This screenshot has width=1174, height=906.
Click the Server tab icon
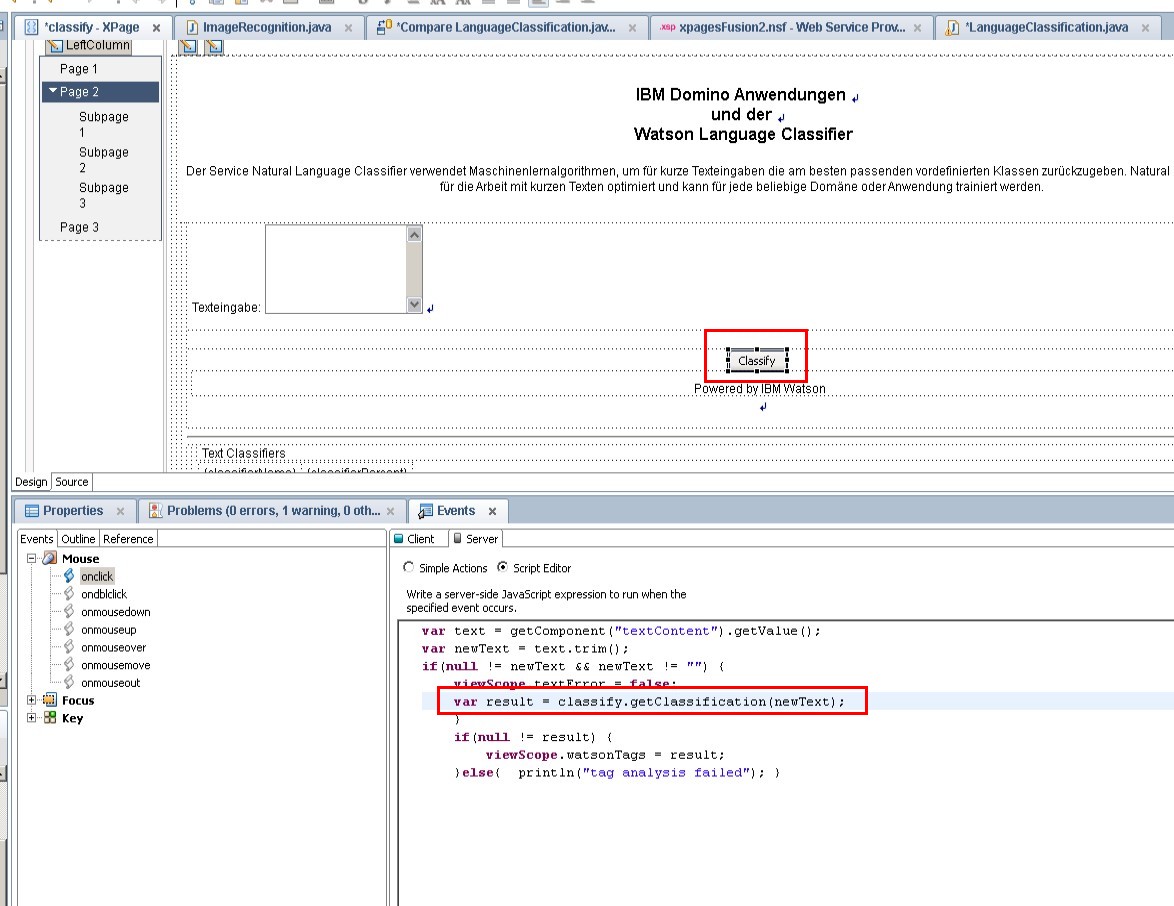pos(458,538)
